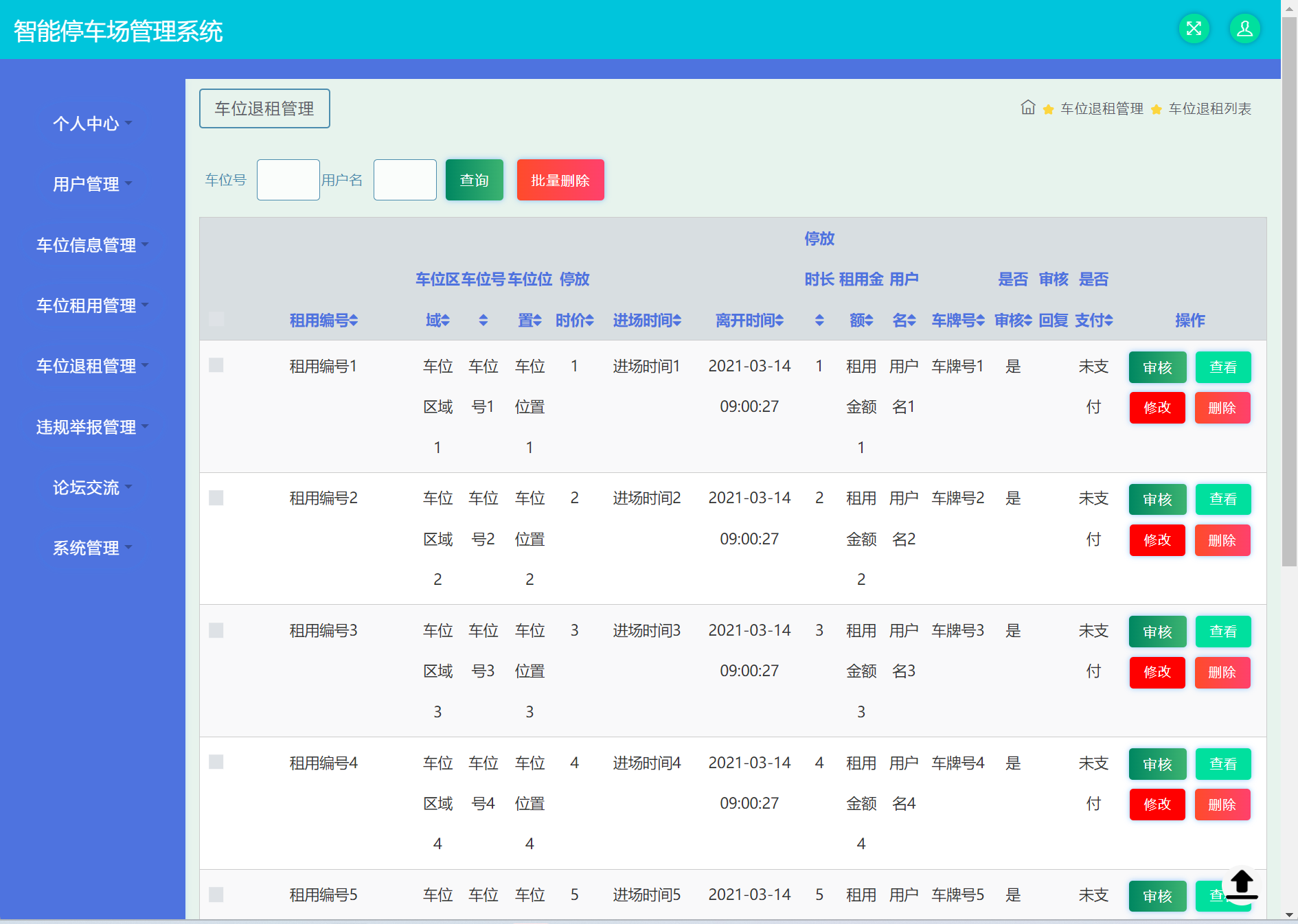Select the 车位退租管理 page tab
Screen dimensions: 1298x924
(264, 108)
